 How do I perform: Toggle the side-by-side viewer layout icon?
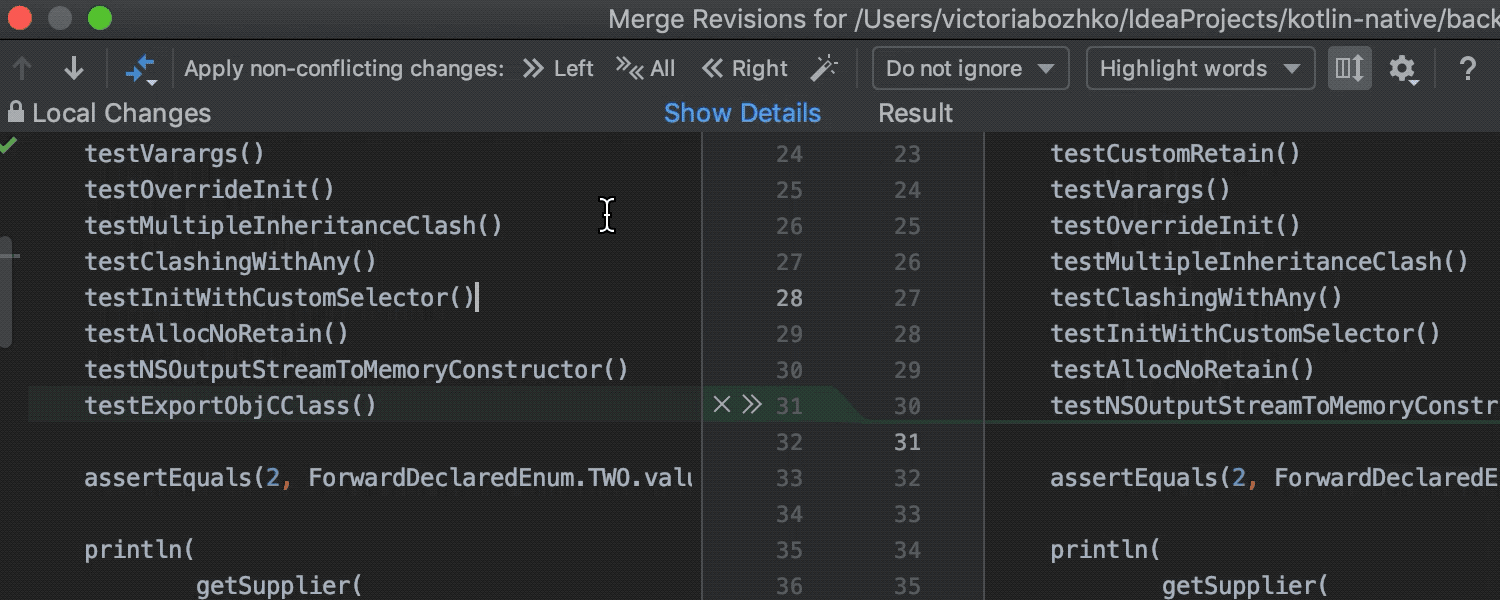1349,68
